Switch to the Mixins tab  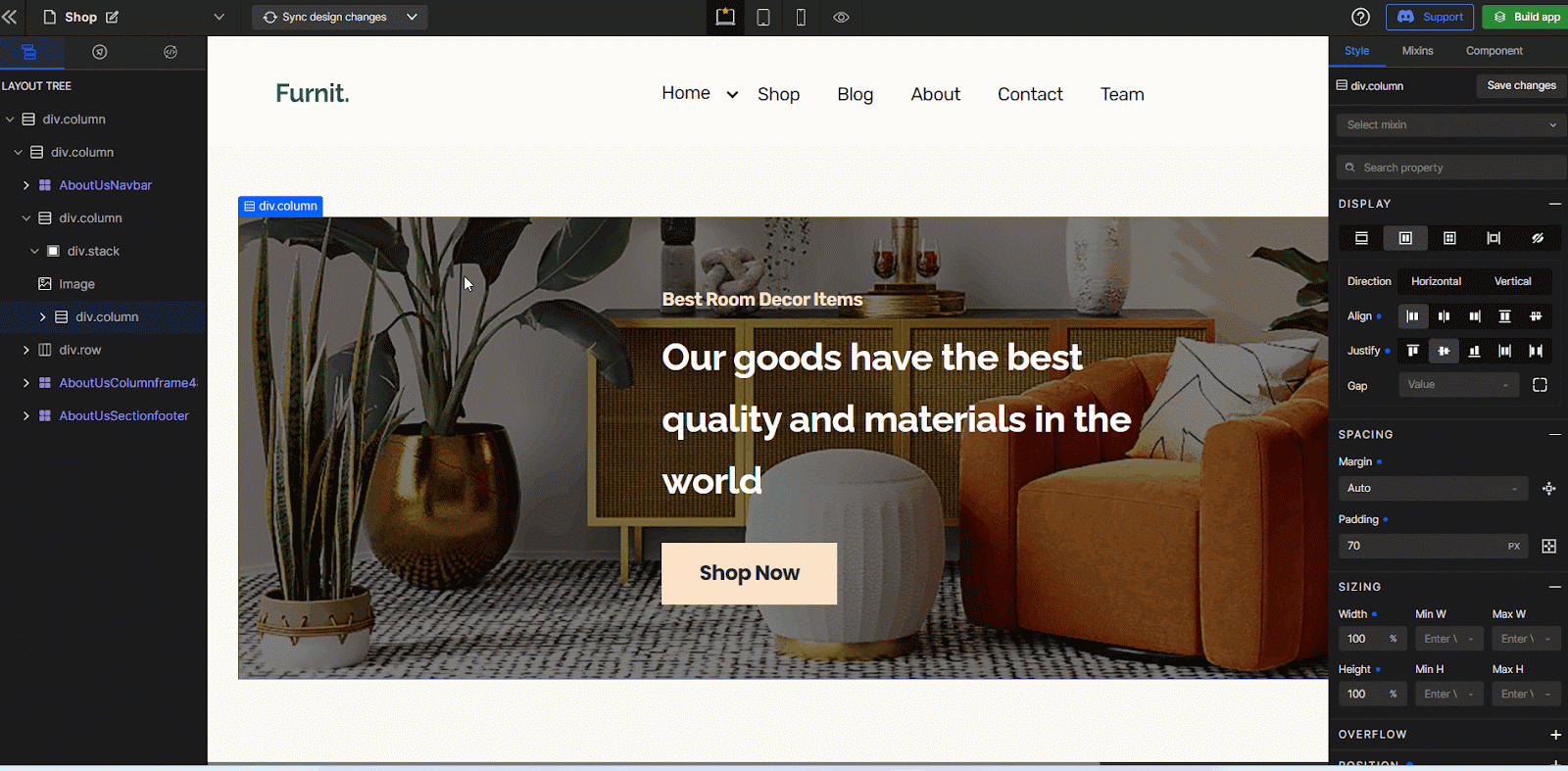pos(1417,51)
